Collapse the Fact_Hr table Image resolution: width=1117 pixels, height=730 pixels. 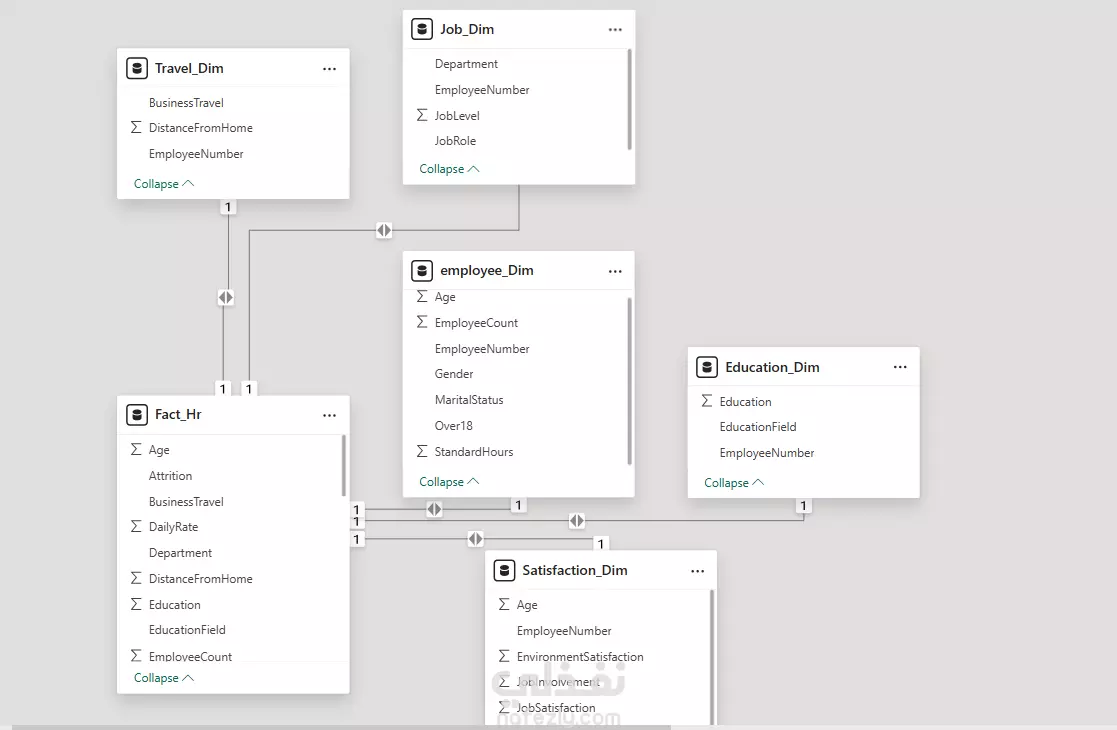[164, 678]
